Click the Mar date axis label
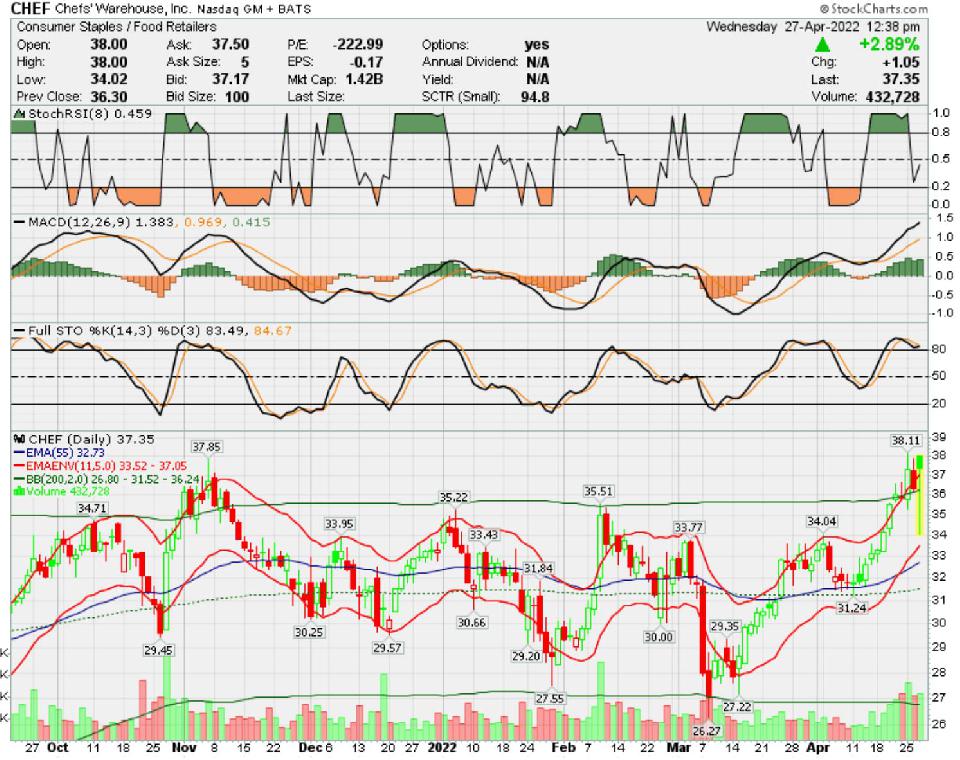 678,748
